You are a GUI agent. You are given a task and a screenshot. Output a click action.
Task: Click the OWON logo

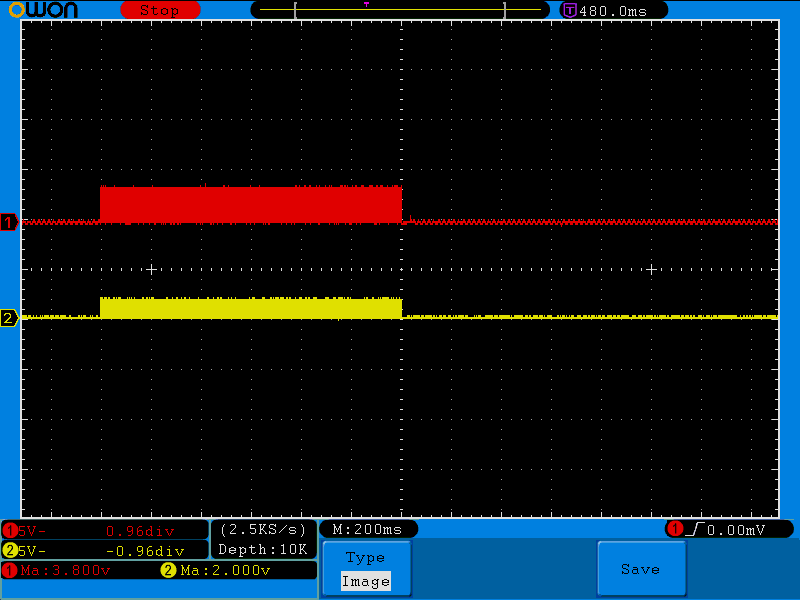44,10
